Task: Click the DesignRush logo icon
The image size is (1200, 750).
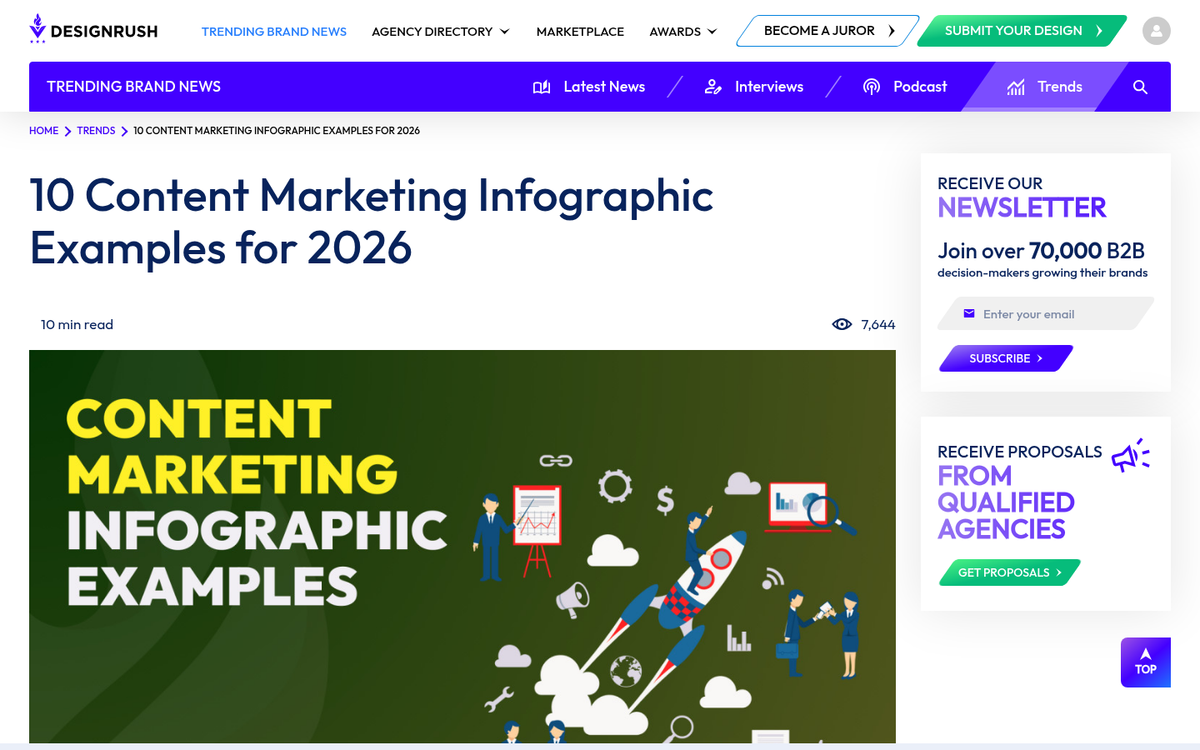Action: 37,27
